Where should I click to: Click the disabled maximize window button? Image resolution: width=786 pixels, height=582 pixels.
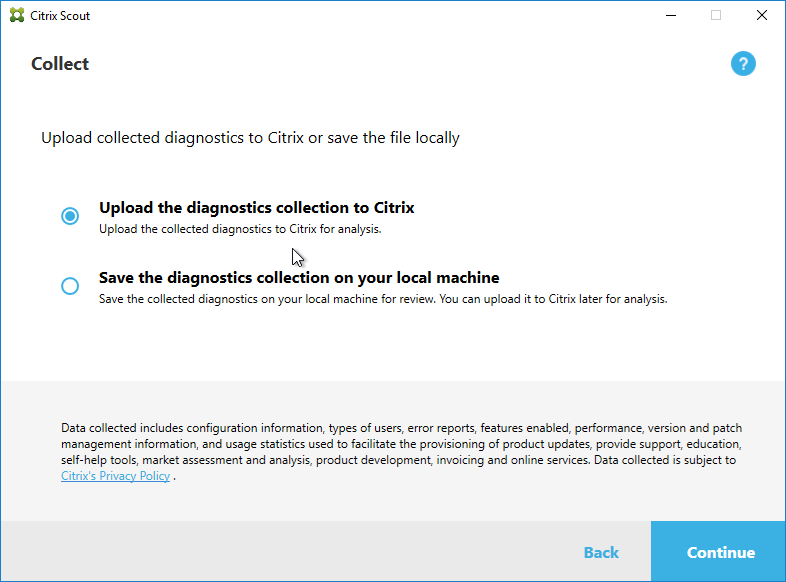(x=716, y=15)
